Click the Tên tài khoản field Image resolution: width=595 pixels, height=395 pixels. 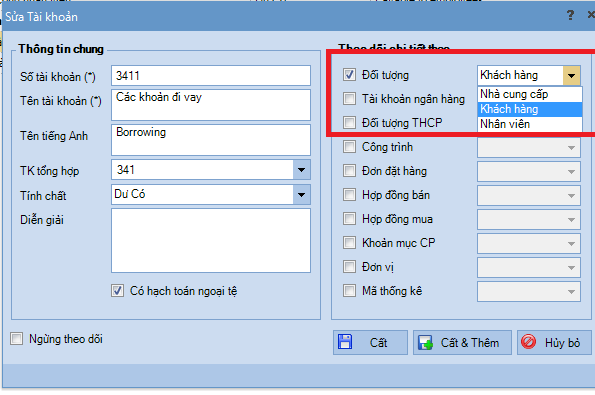(x=211, y=105)
